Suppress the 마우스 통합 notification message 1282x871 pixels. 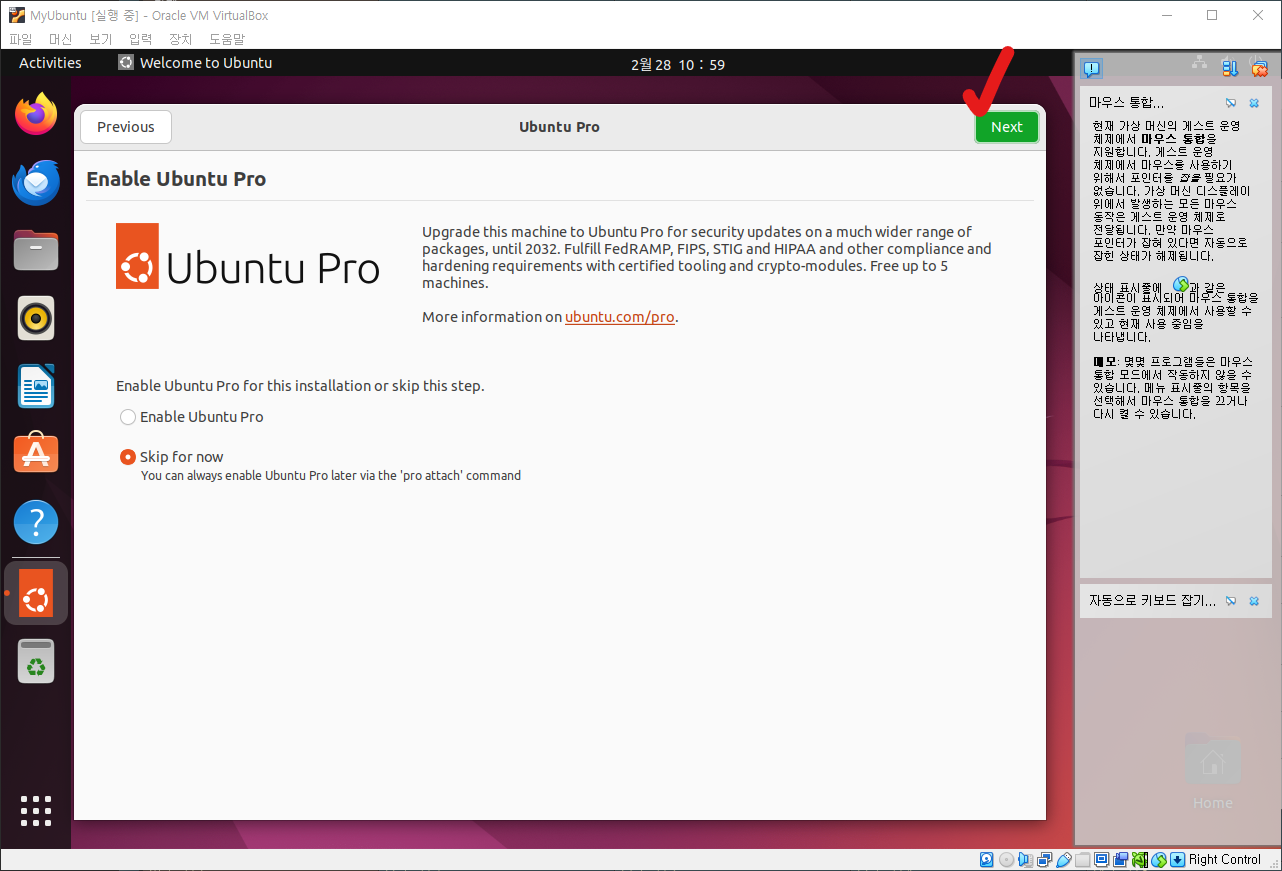click(1231, 103)
